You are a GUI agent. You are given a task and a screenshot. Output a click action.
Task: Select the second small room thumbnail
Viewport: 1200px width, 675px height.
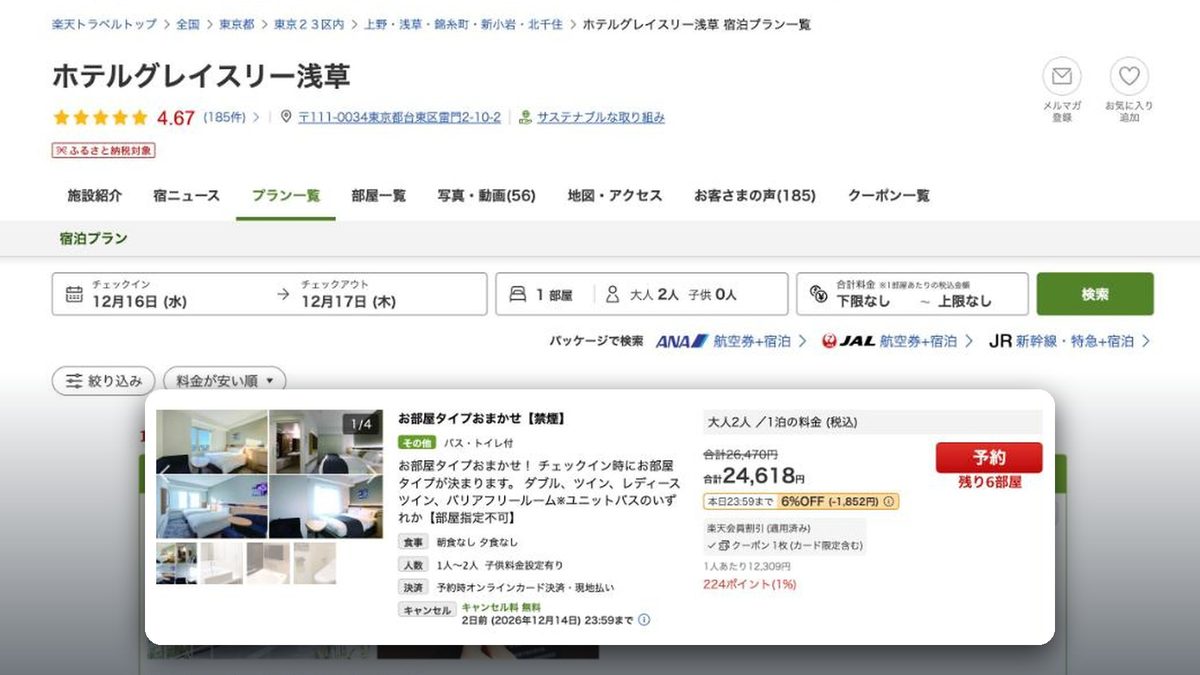click(x=221, y=563)
